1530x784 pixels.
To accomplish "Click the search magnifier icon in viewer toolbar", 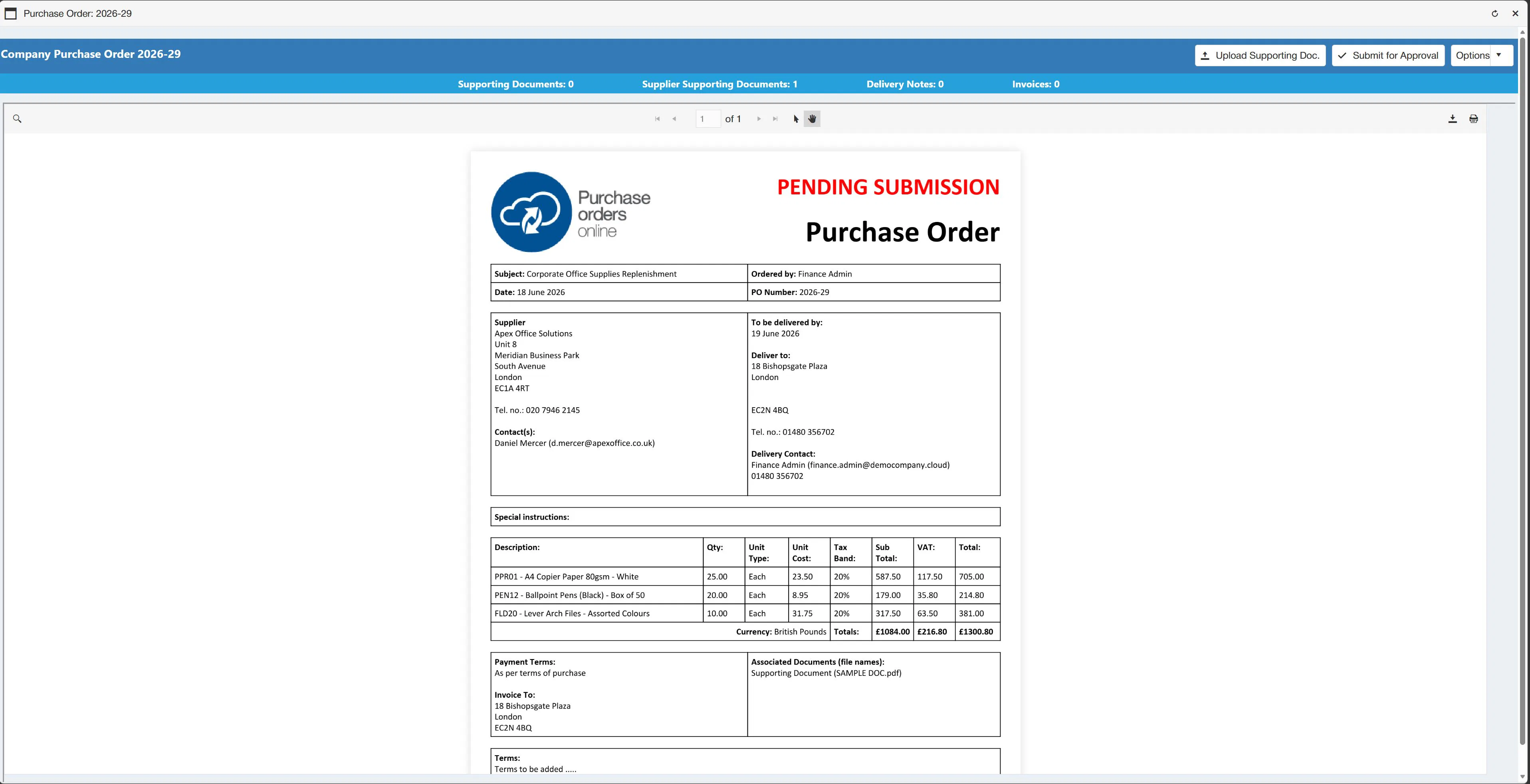I will click(x=17, y=119).
